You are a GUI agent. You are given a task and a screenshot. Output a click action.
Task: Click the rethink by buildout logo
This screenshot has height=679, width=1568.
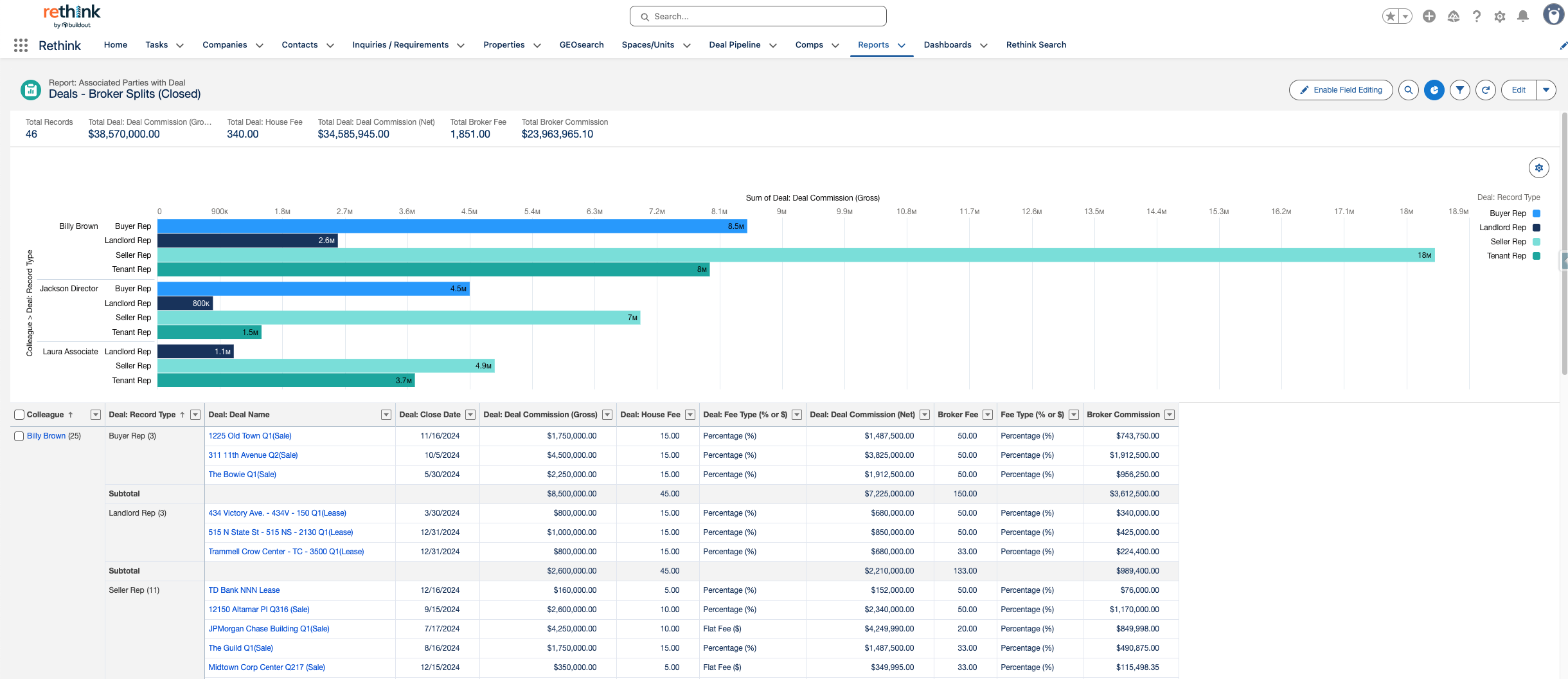click(71, 16)
